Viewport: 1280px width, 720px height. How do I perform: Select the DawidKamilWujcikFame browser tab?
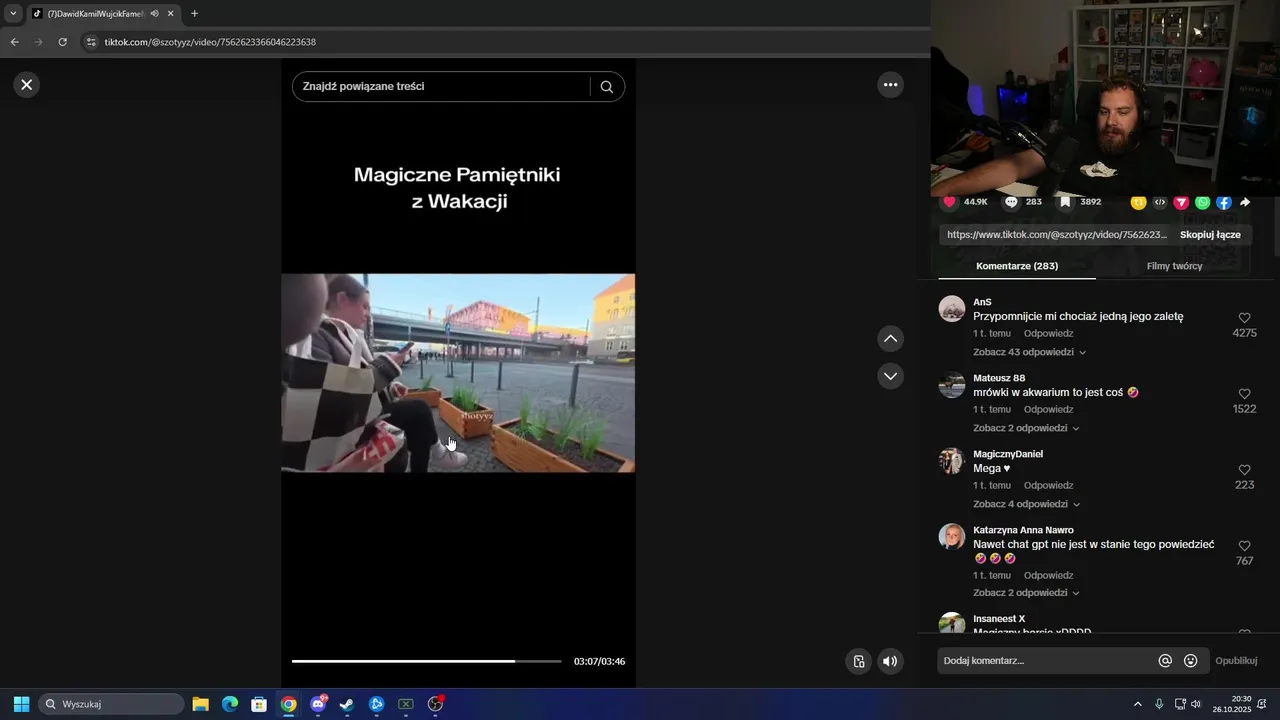(97, 14)
